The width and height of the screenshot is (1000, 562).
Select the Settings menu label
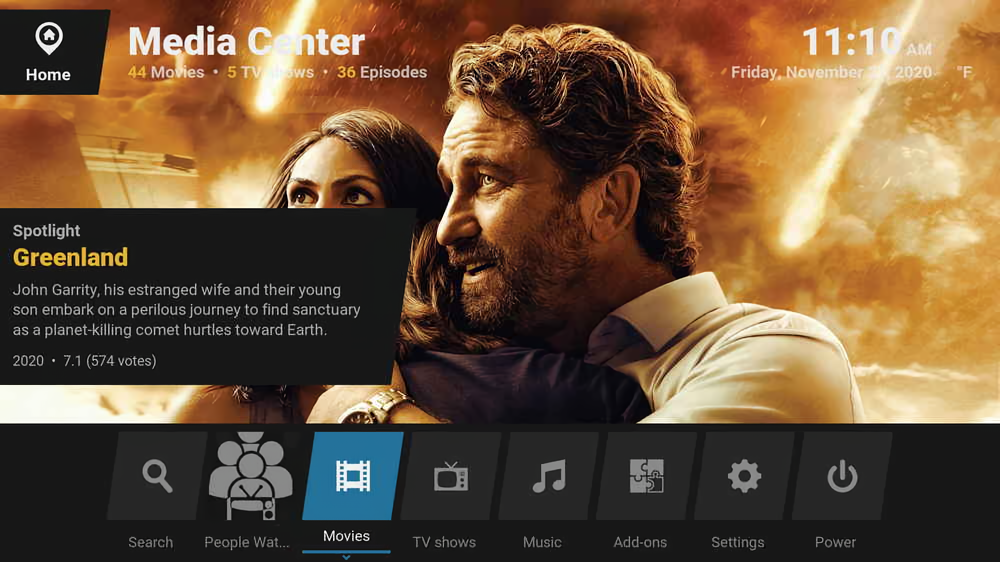pos(738,542)
